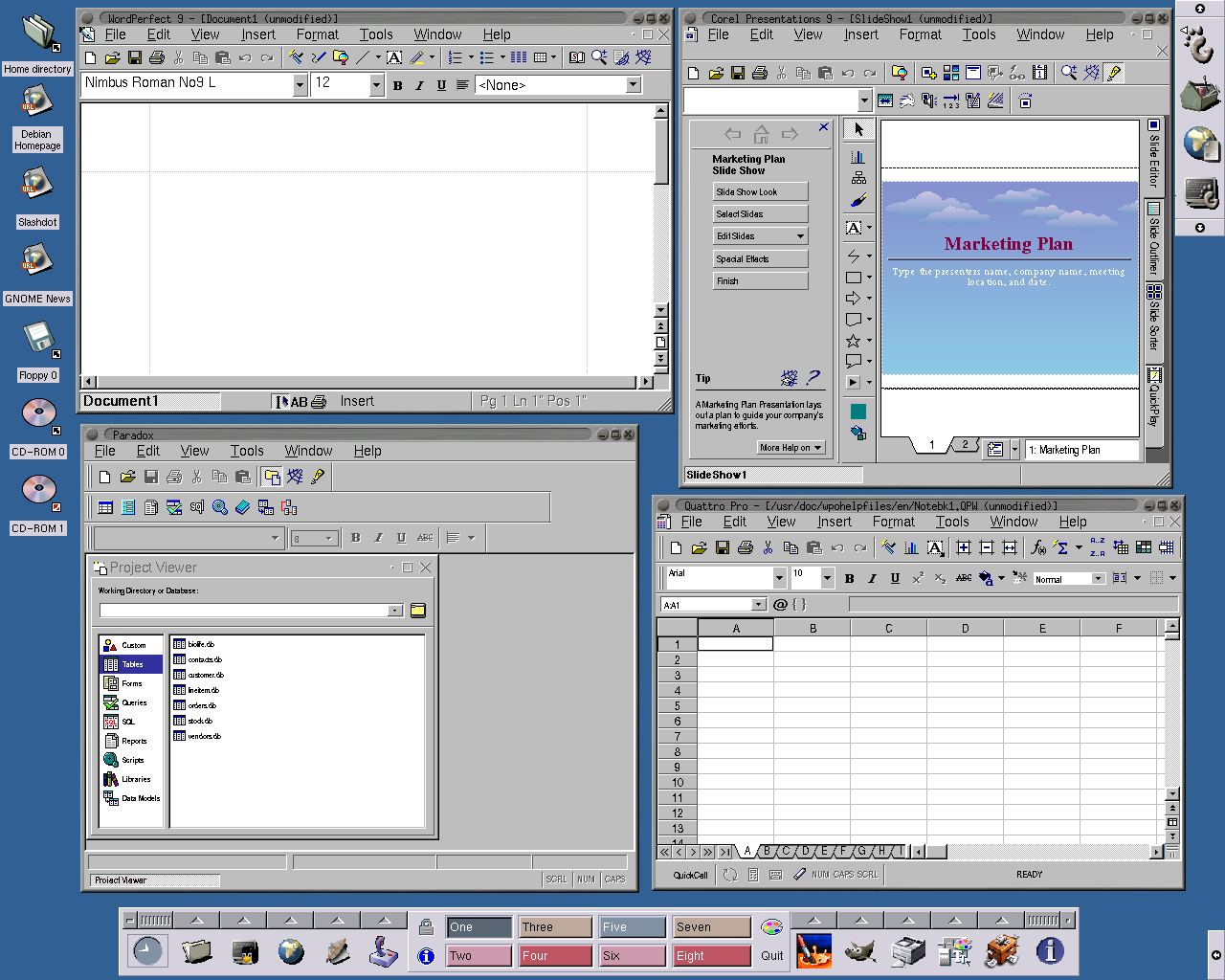Toggle superscript in Quattro Pro
This screenshot has height=980, width=1225.
918,578
